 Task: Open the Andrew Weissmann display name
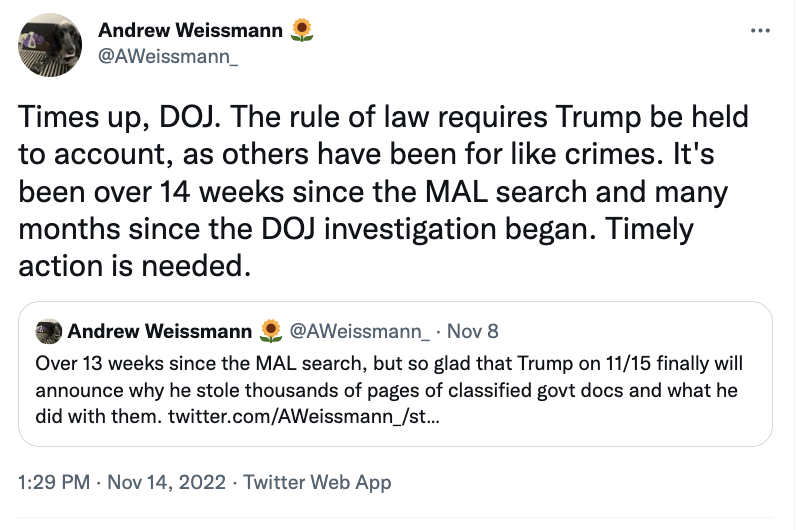[x=190, y=30]
